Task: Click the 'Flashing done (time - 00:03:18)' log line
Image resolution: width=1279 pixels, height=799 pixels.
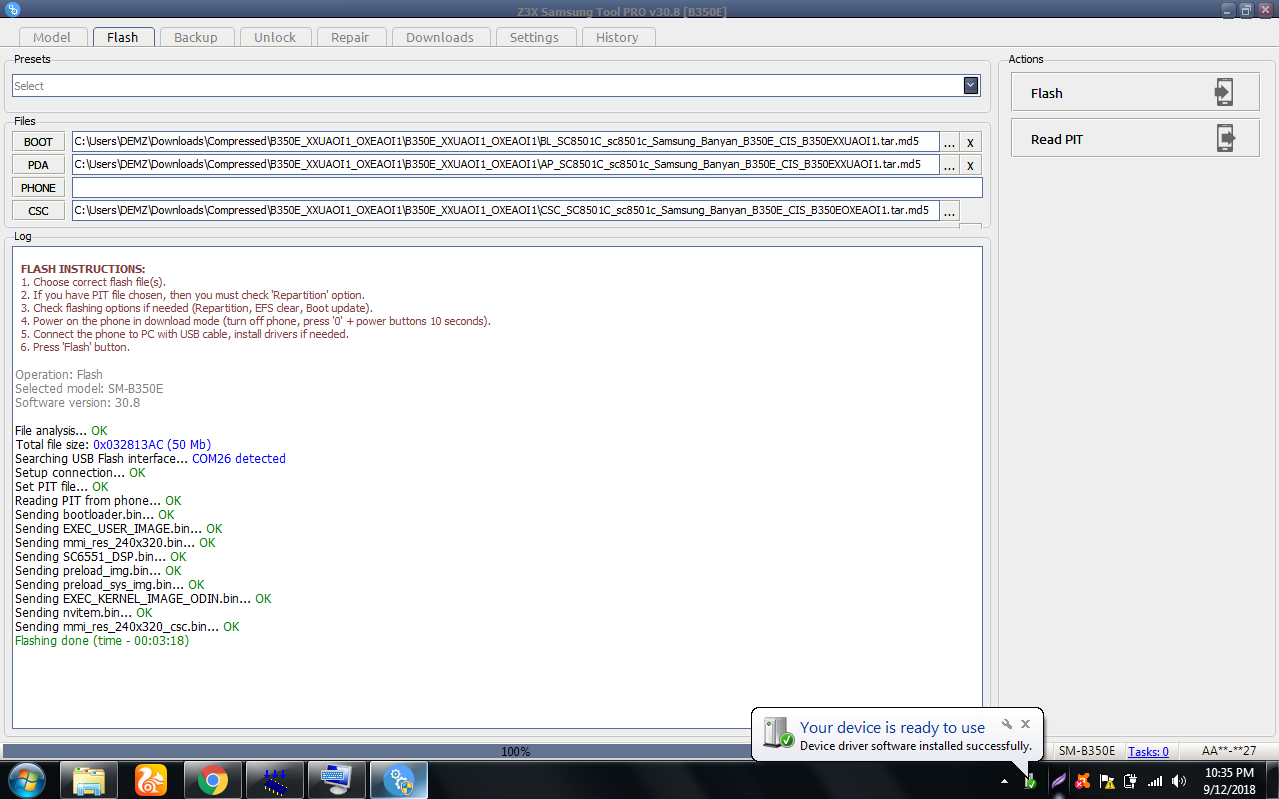Action: tap(102, 641)
